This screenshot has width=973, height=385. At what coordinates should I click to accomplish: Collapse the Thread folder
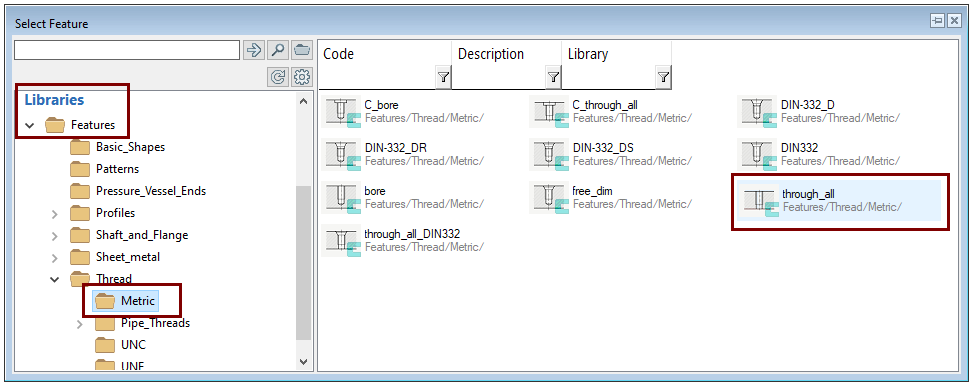point(55,279)
